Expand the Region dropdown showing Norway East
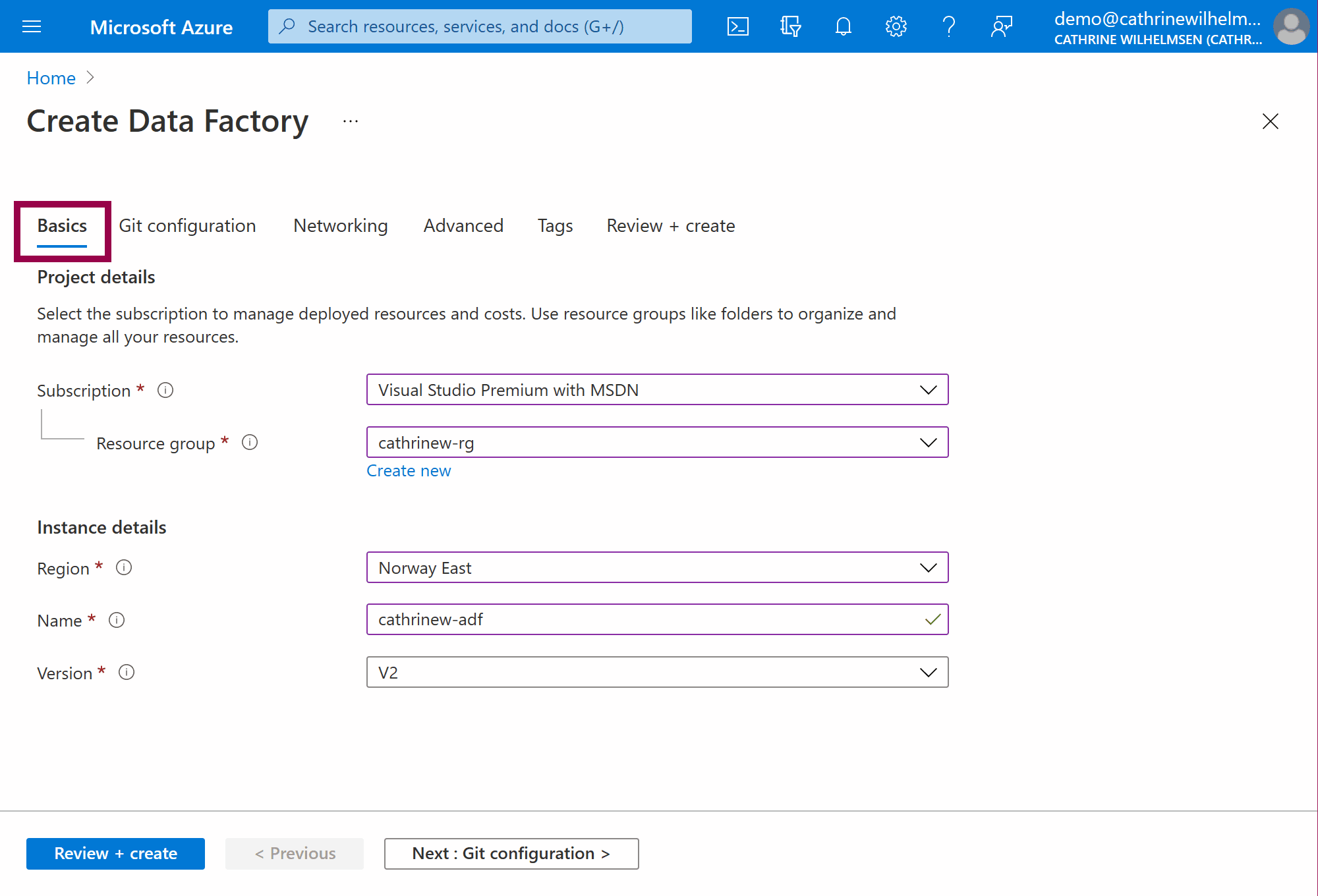The width and height of the screenshot is (1318, 896). click(x=657, y=568)
